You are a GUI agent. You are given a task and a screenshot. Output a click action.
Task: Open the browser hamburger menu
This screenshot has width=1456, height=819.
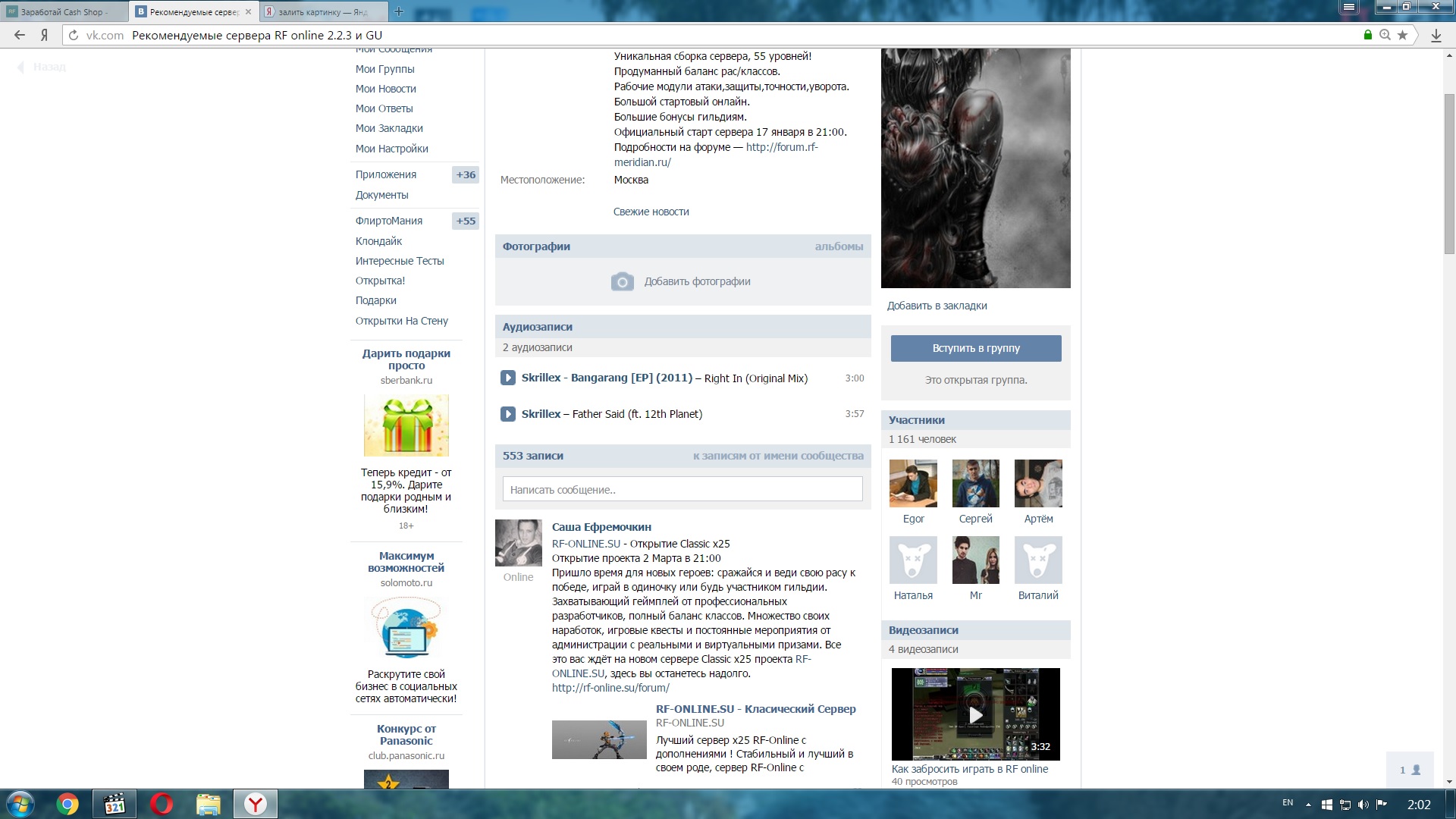tap(1348, 7)
